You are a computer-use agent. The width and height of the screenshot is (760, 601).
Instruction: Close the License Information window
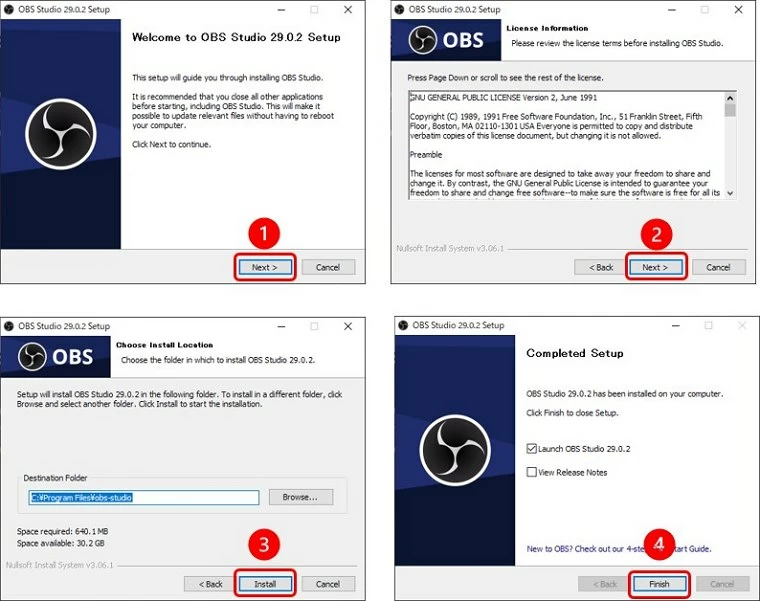738,10
